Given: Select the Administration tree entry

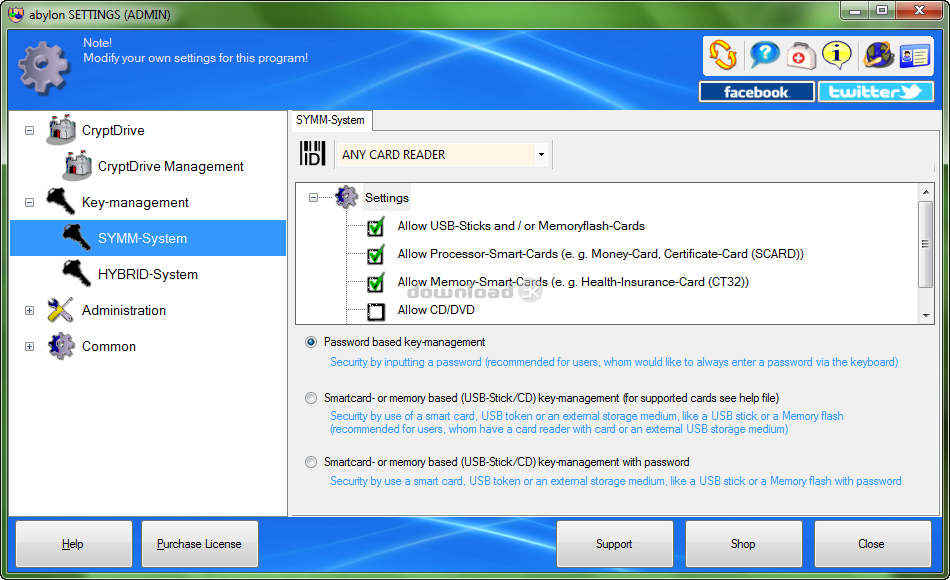Looking at the screenshot, I should (x=124, y=310).
